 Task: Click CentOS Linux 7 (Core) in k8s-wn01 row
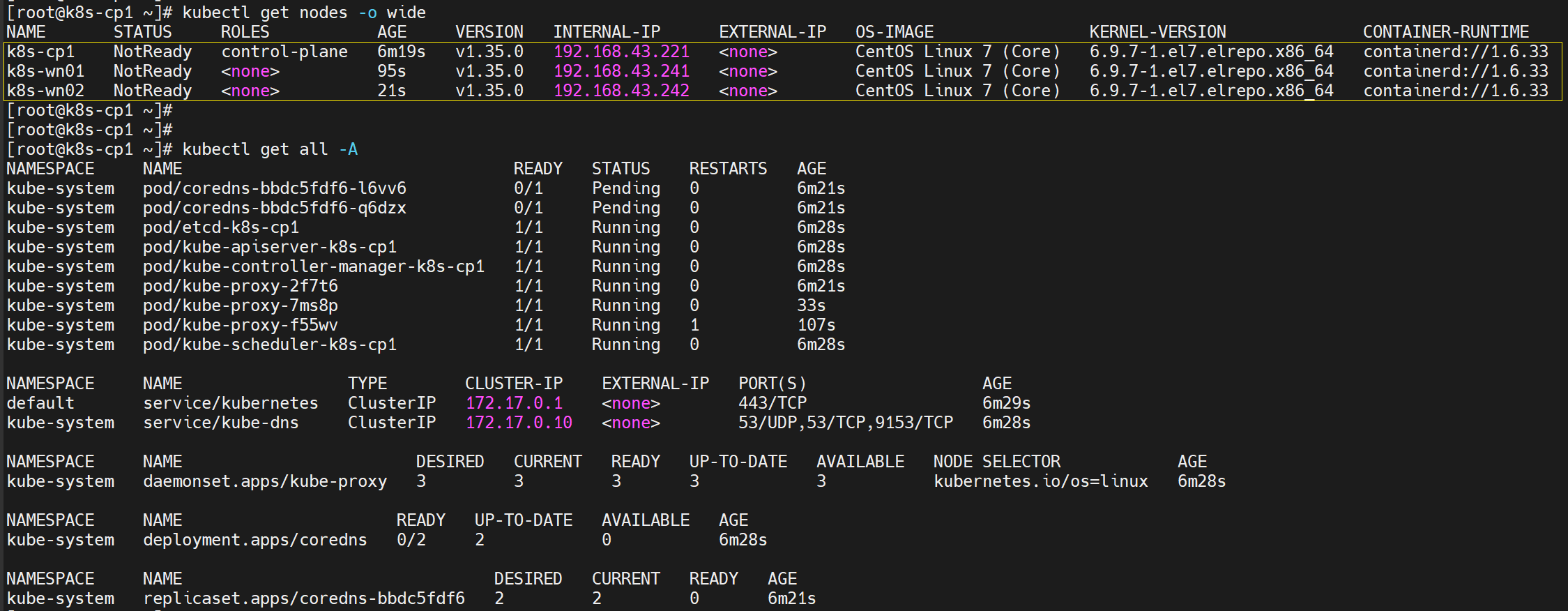coord(958,71)
